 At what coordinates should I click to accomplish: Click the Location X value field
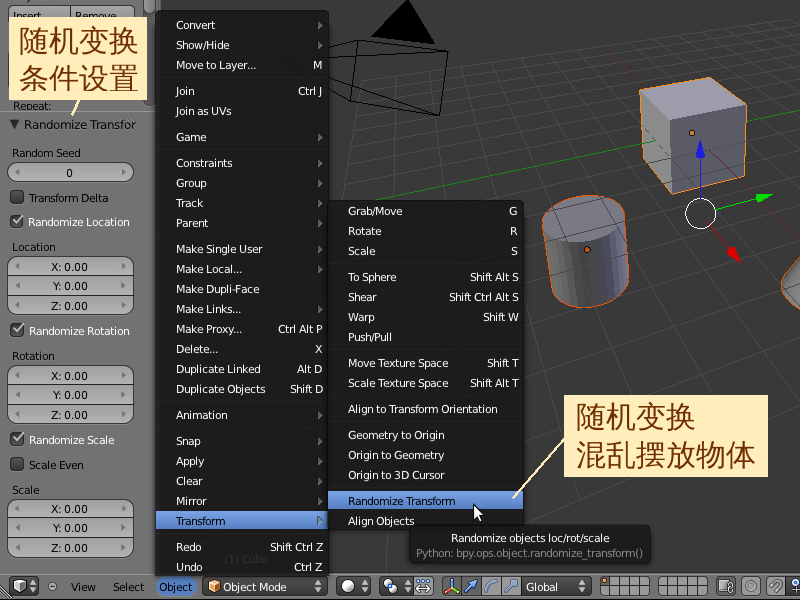pos(70,266)
